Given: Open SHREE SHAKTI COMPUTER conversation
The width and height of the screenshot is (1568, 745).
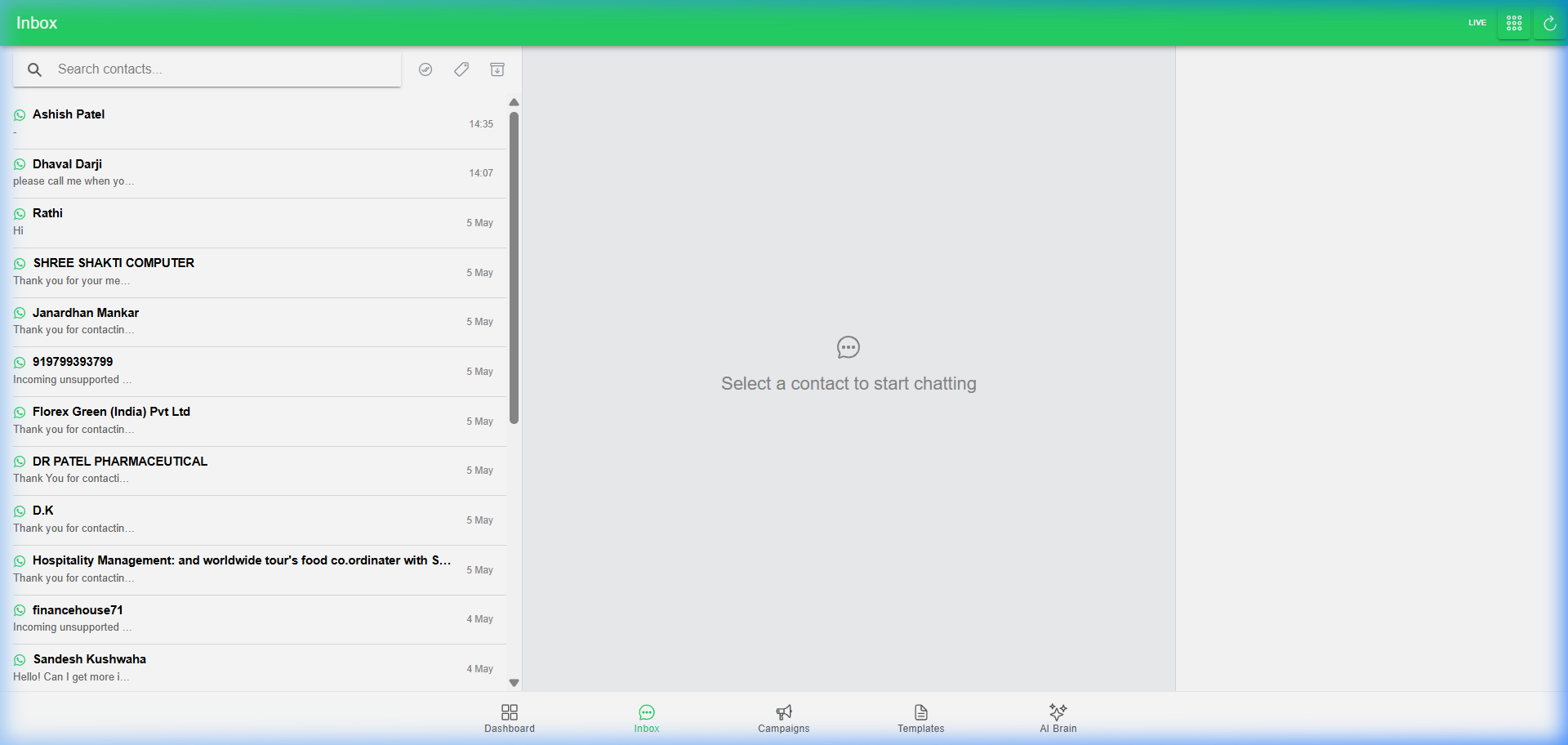Looking at the screenshot, I should point(260,273).
